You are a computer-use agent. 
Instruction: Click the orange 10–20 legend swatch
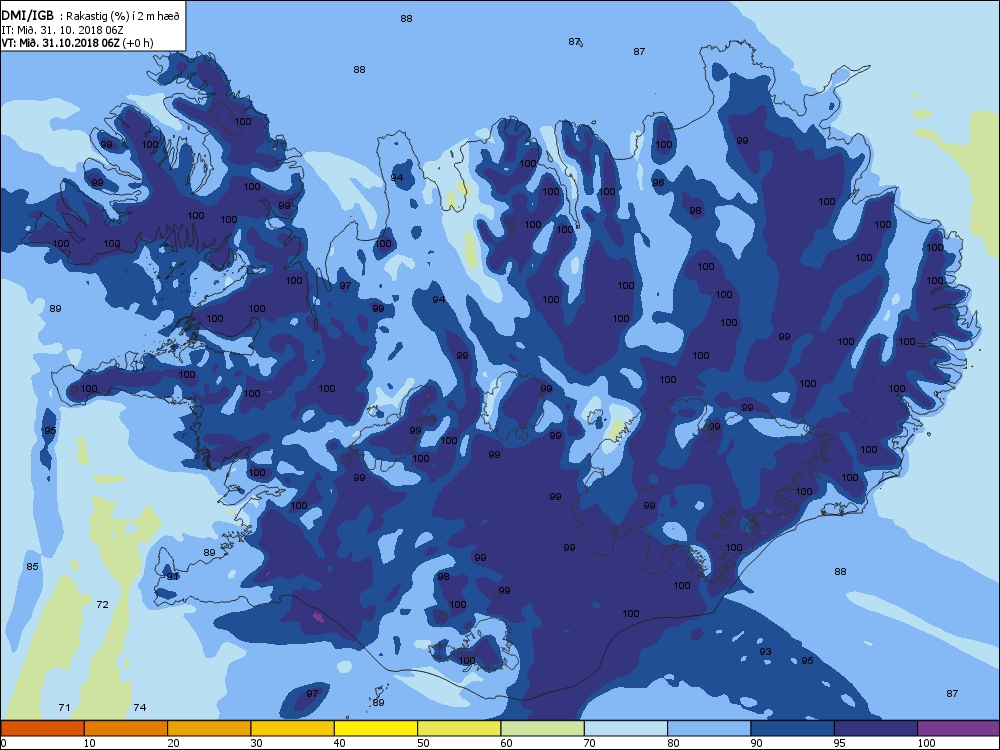pyautogui.click(x=126, y=728)
